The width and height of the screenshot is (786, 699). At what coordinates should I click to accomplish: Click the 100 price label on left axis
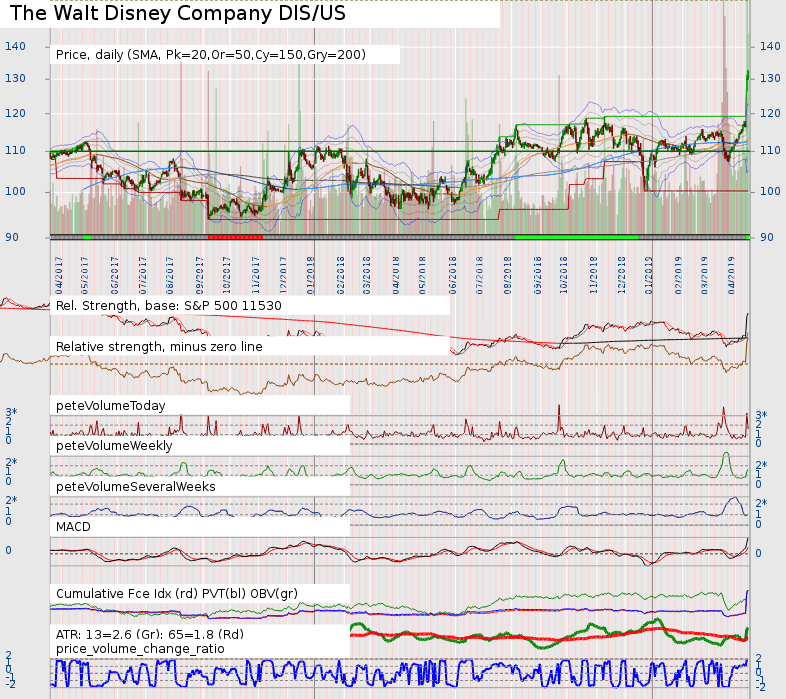pyautogui.click(x=15, y=191)
